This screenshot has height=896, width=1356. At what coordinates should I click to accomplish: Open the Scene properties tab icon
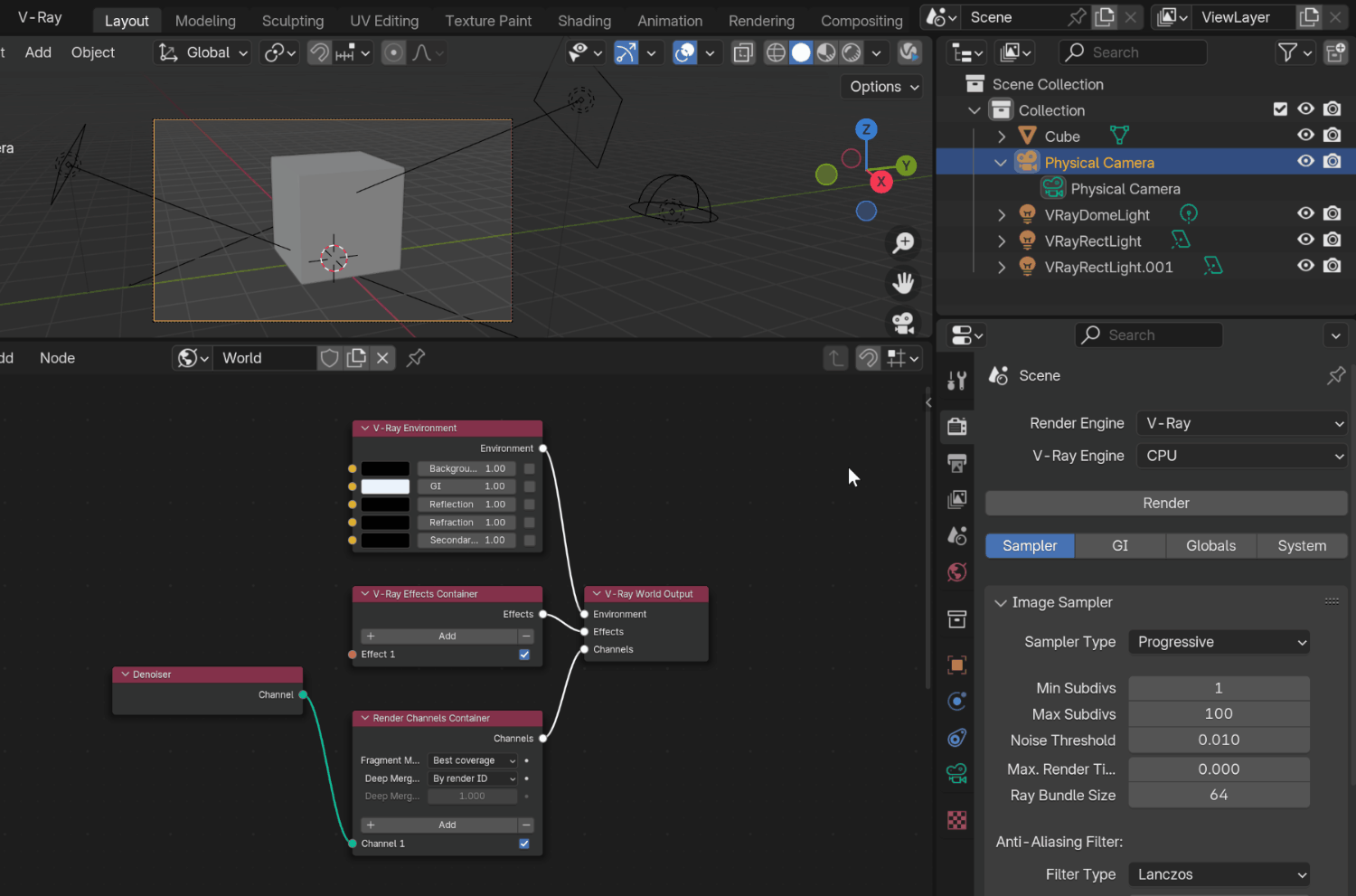956,535
